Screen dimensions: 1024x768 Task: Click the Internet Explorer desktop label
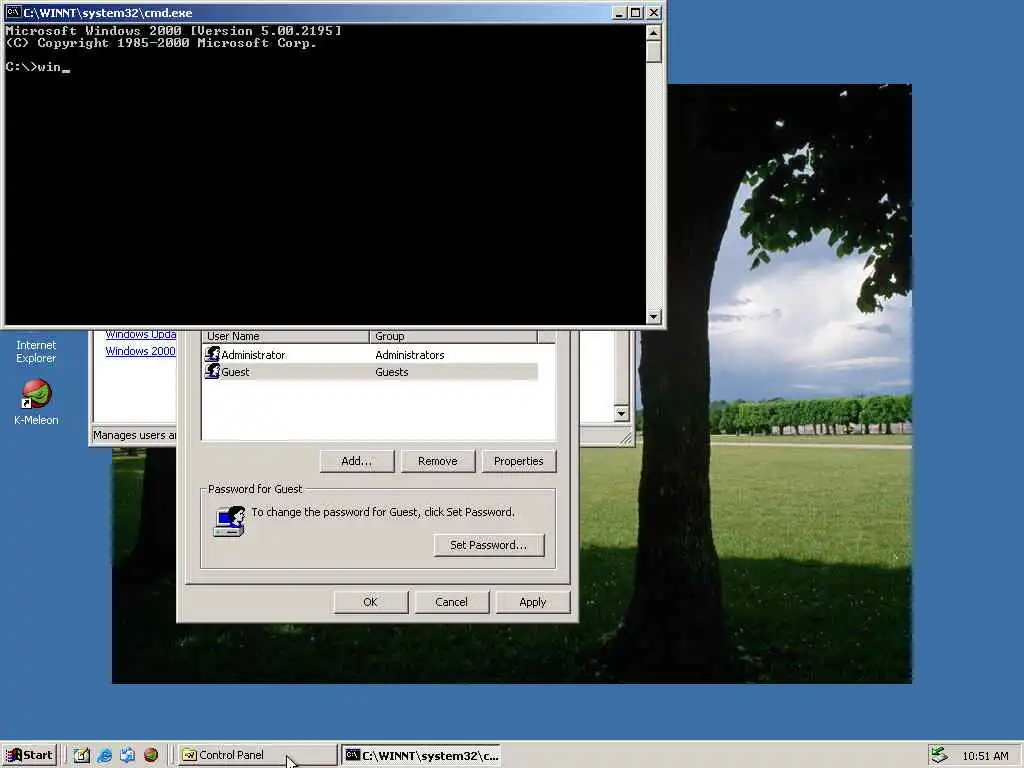click(x=36, y=351)
